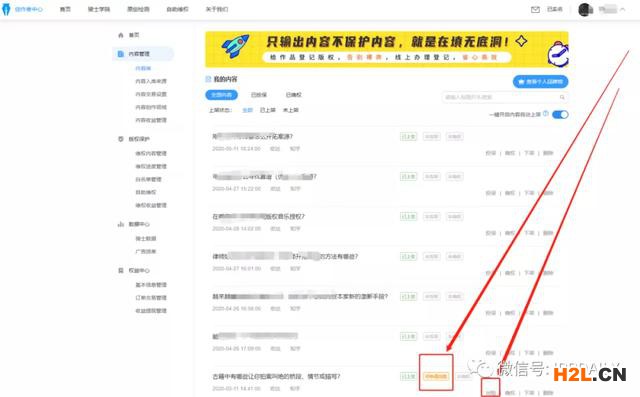This screenshot has height=397, width=640.
Task: Click the user avatar picture
Action: [x=585, y=9]
